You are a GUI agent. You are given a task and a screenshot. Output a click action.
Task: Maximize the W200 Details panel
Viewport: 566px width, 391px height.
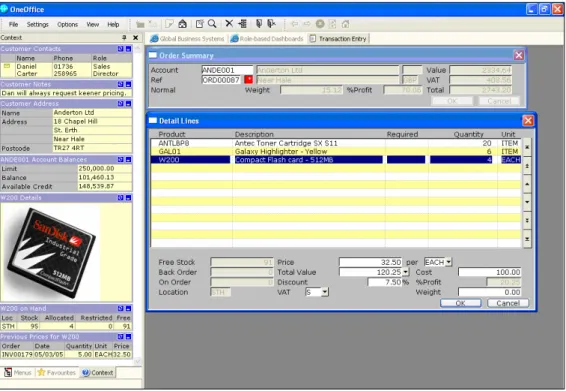point(121,198)
